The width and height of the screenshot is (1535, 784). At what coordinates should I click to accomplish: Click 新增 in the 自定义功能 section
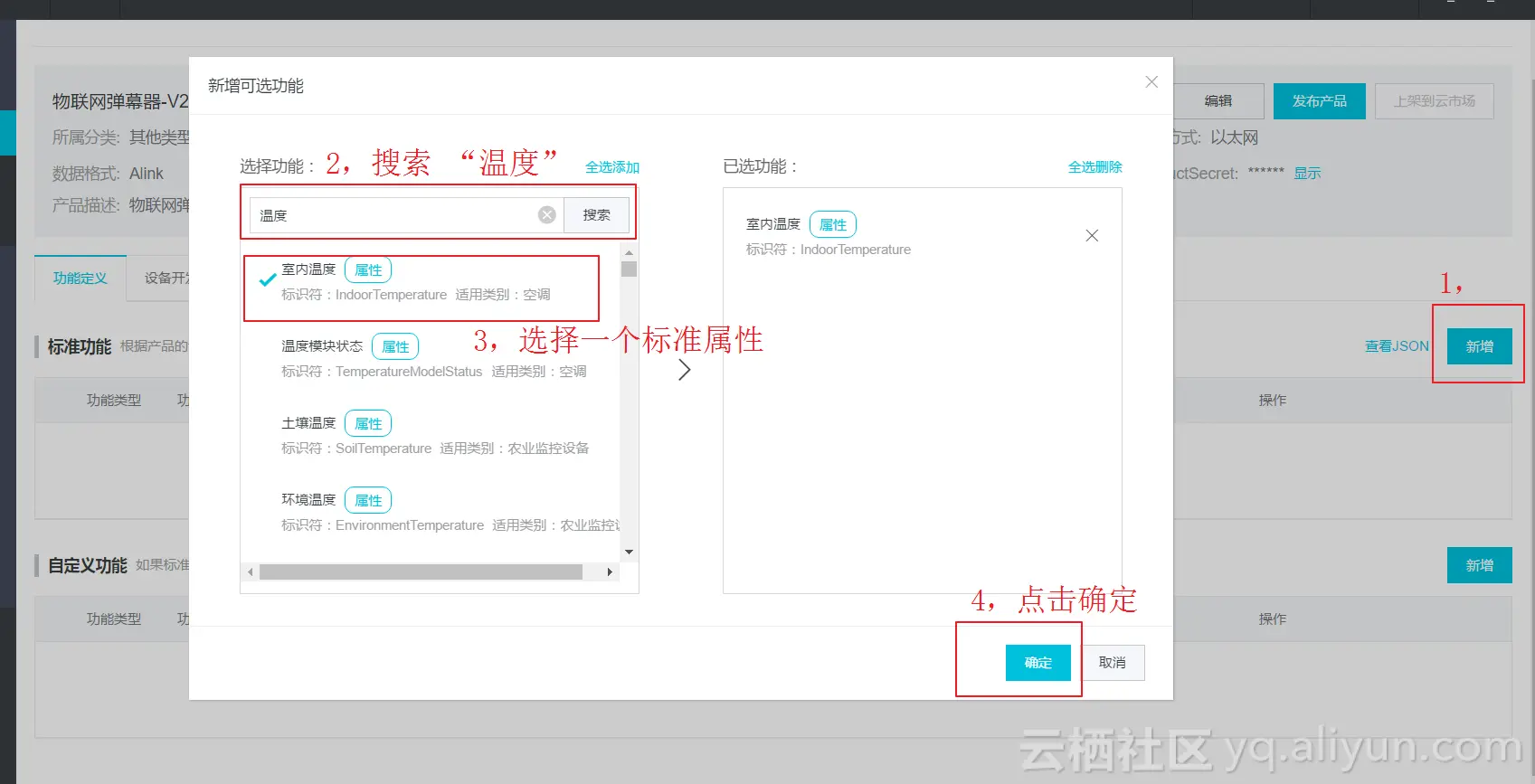pyautogui.click(x=1480, y=565)
